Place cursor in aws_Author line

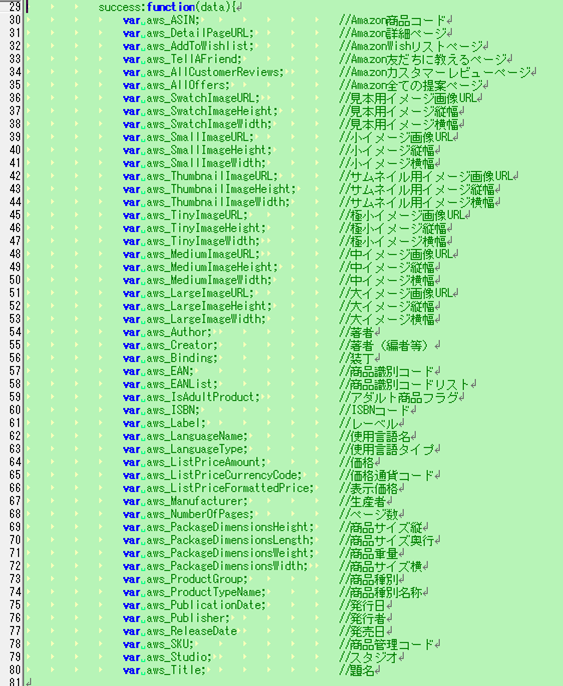[167, 332]
